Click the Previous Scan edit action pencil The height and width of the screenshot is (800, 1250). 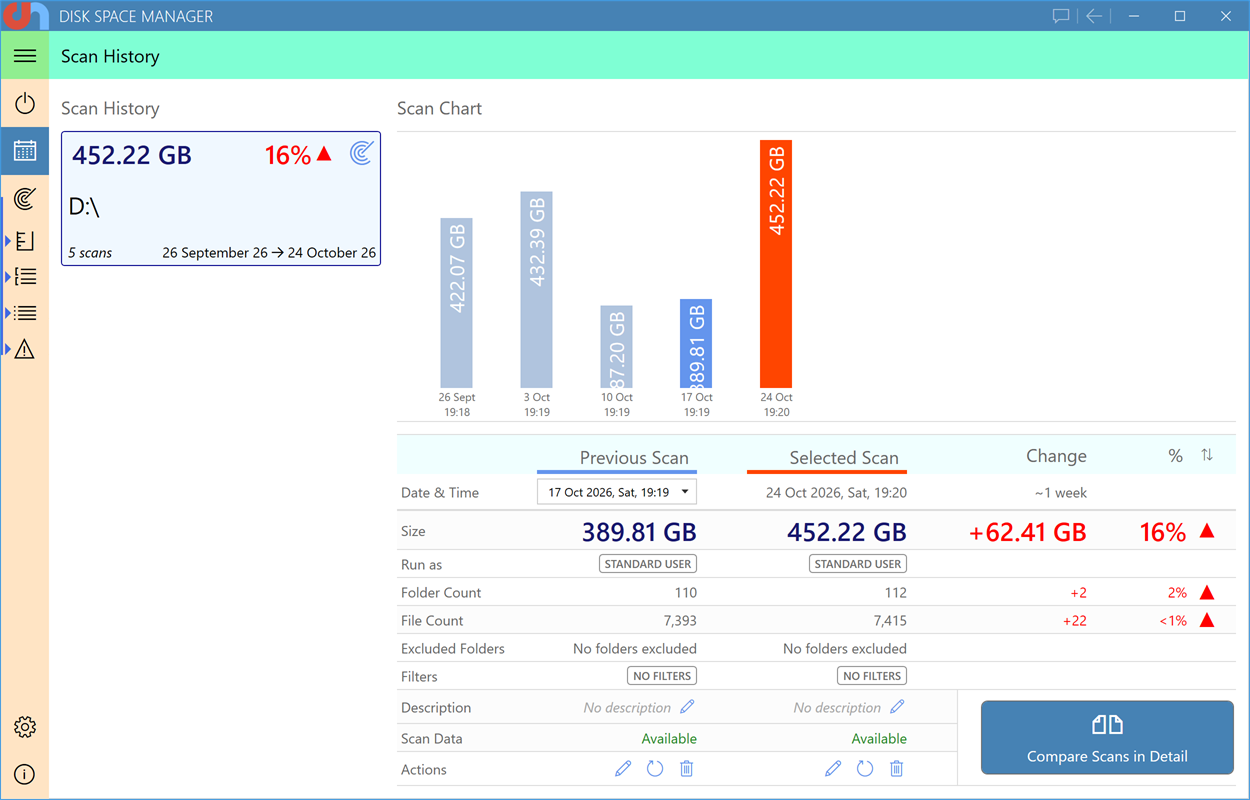coord(623,769)
